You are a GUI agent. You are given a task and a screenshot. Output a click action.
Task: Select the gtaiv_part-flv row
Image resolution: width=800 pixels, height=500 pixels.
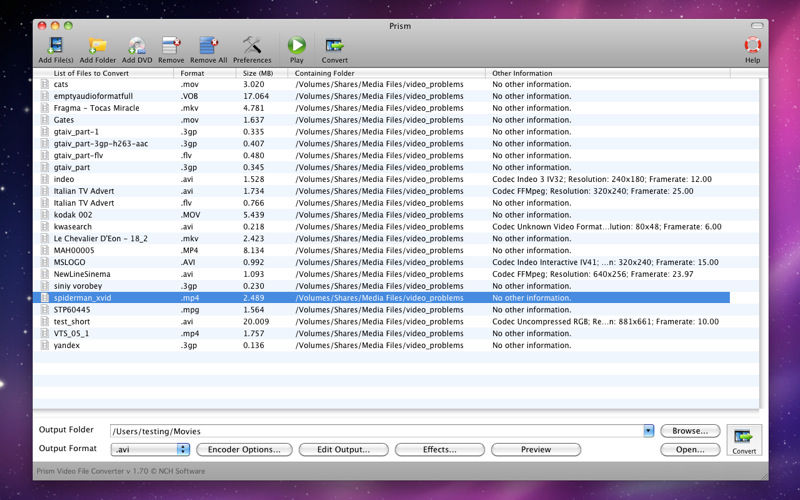382,156
